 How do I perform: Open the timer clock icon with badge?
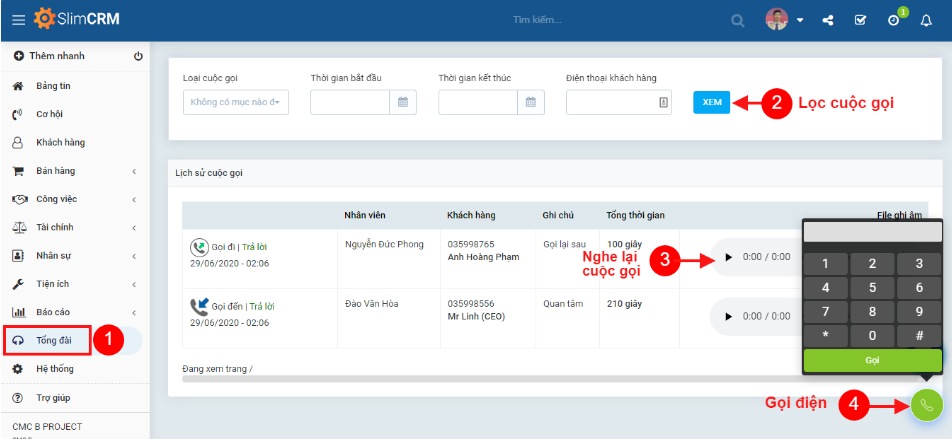point(894,20)
